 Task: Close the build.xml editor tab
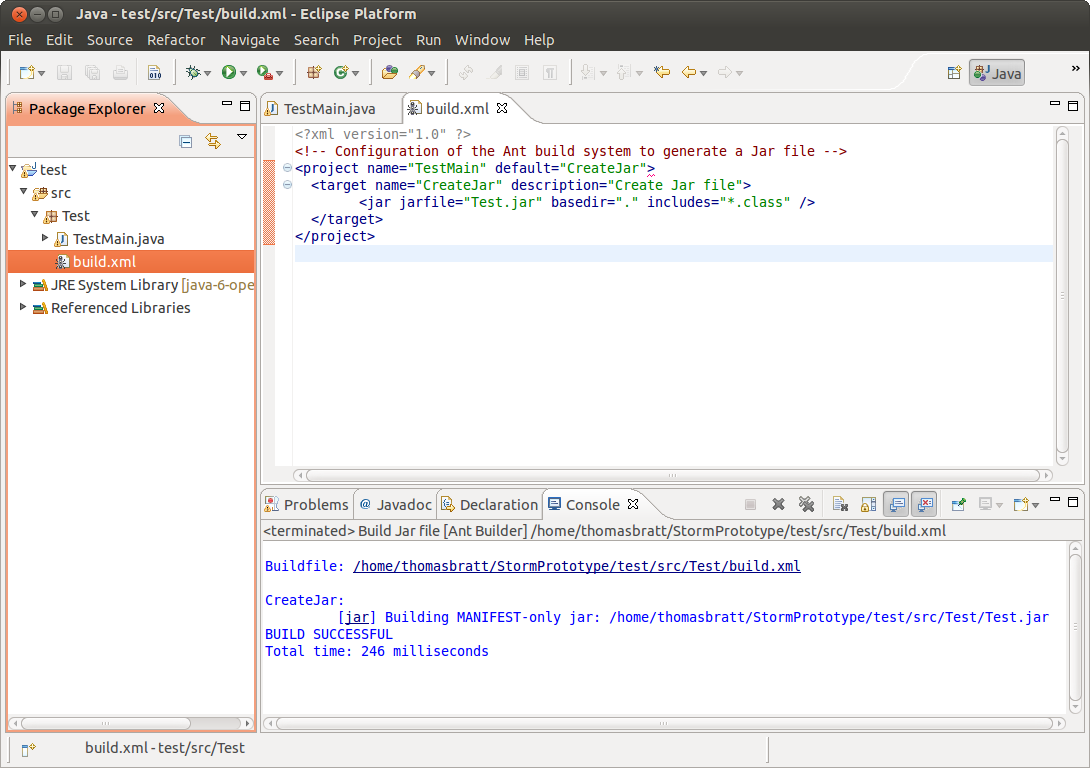point(502,108)
